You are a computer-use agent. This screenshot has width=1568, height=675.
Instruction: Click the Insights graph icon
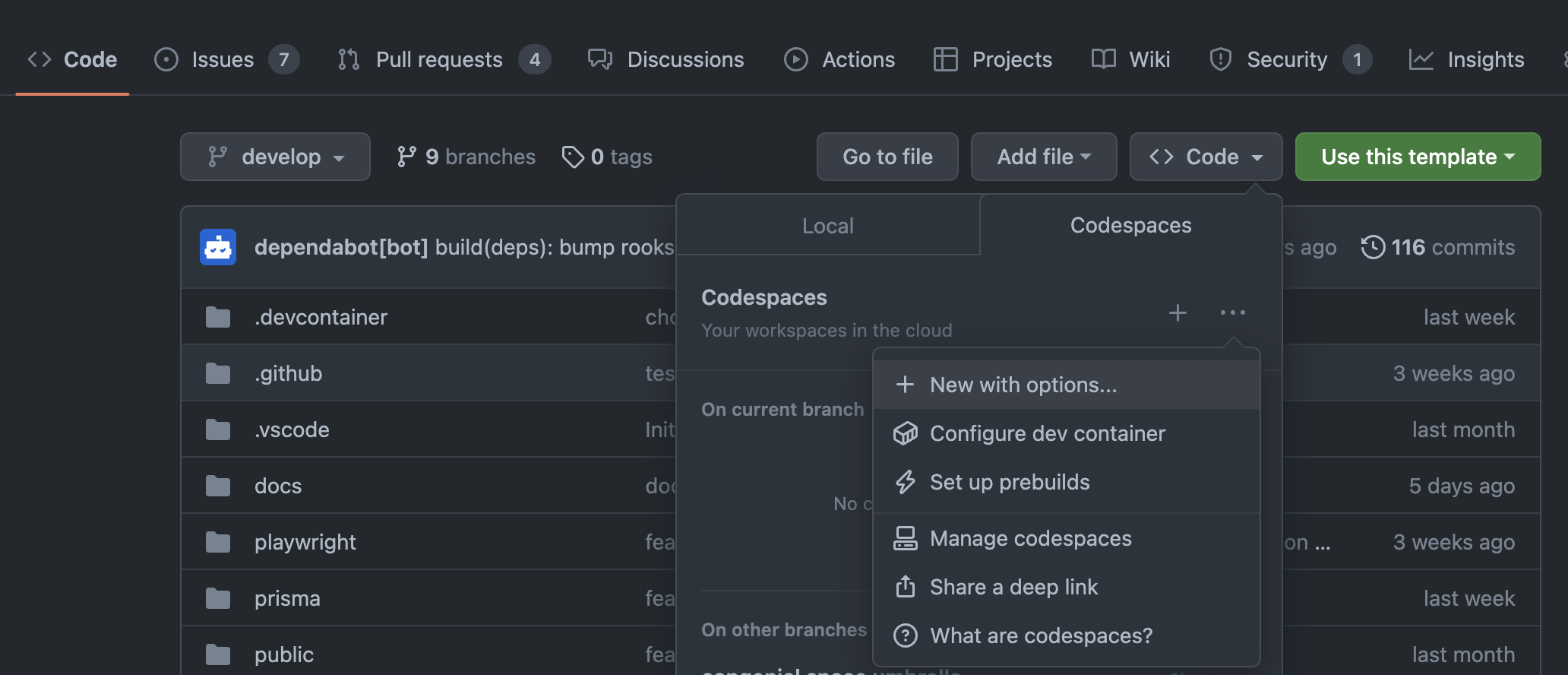(1421, 59)
